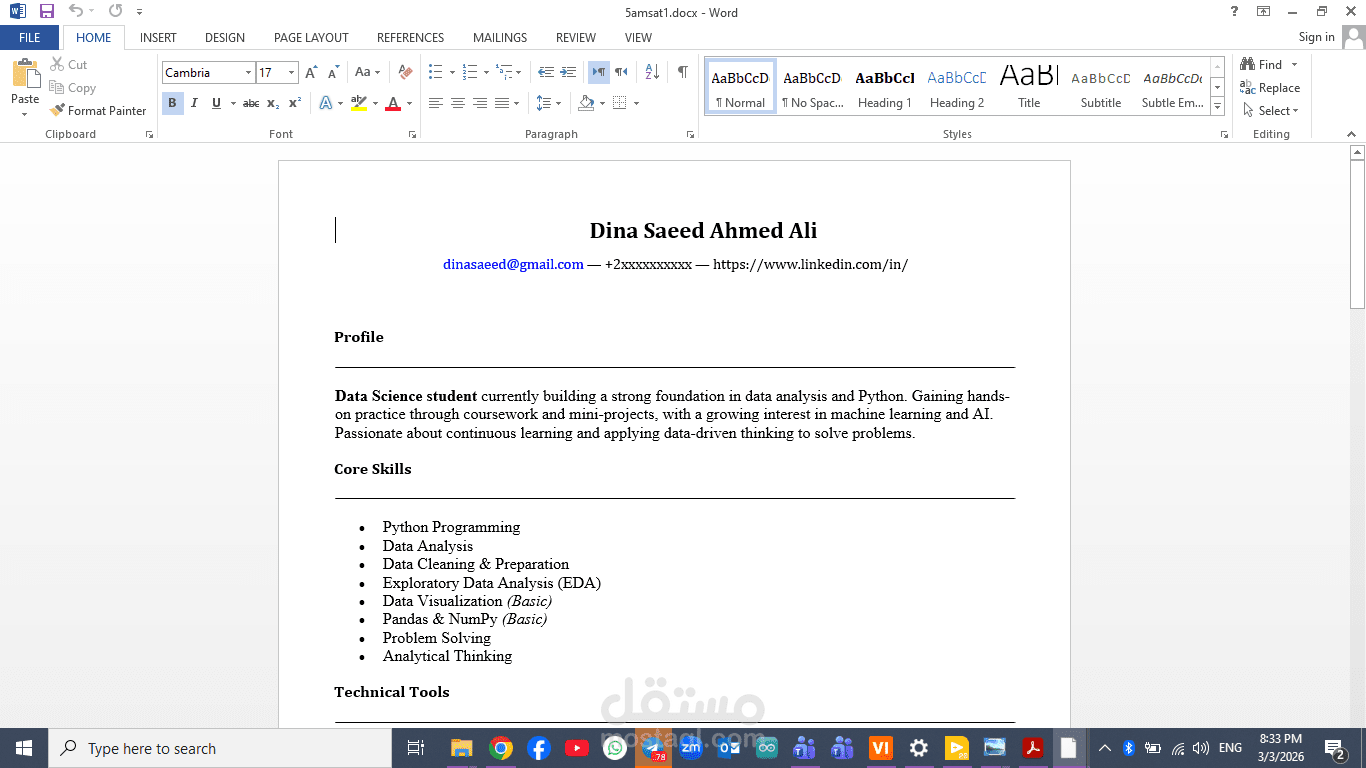Align text to the right
Viewport: 1366px width, 768px height.
pos(480,103)
